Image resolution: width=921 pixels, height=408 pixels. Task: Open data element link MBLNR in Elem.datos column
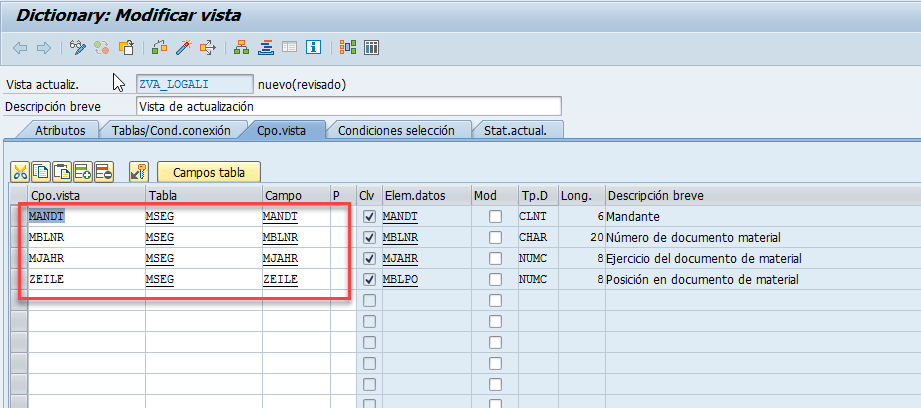coord(399,238)
